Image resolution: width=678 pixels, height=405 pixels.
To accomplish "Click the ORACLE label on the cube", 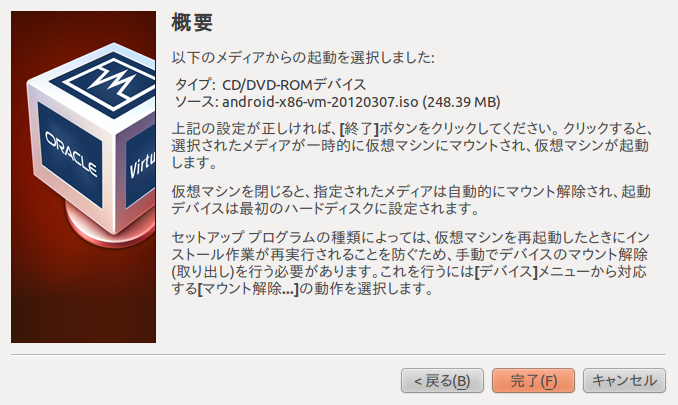I will [71, 153].
